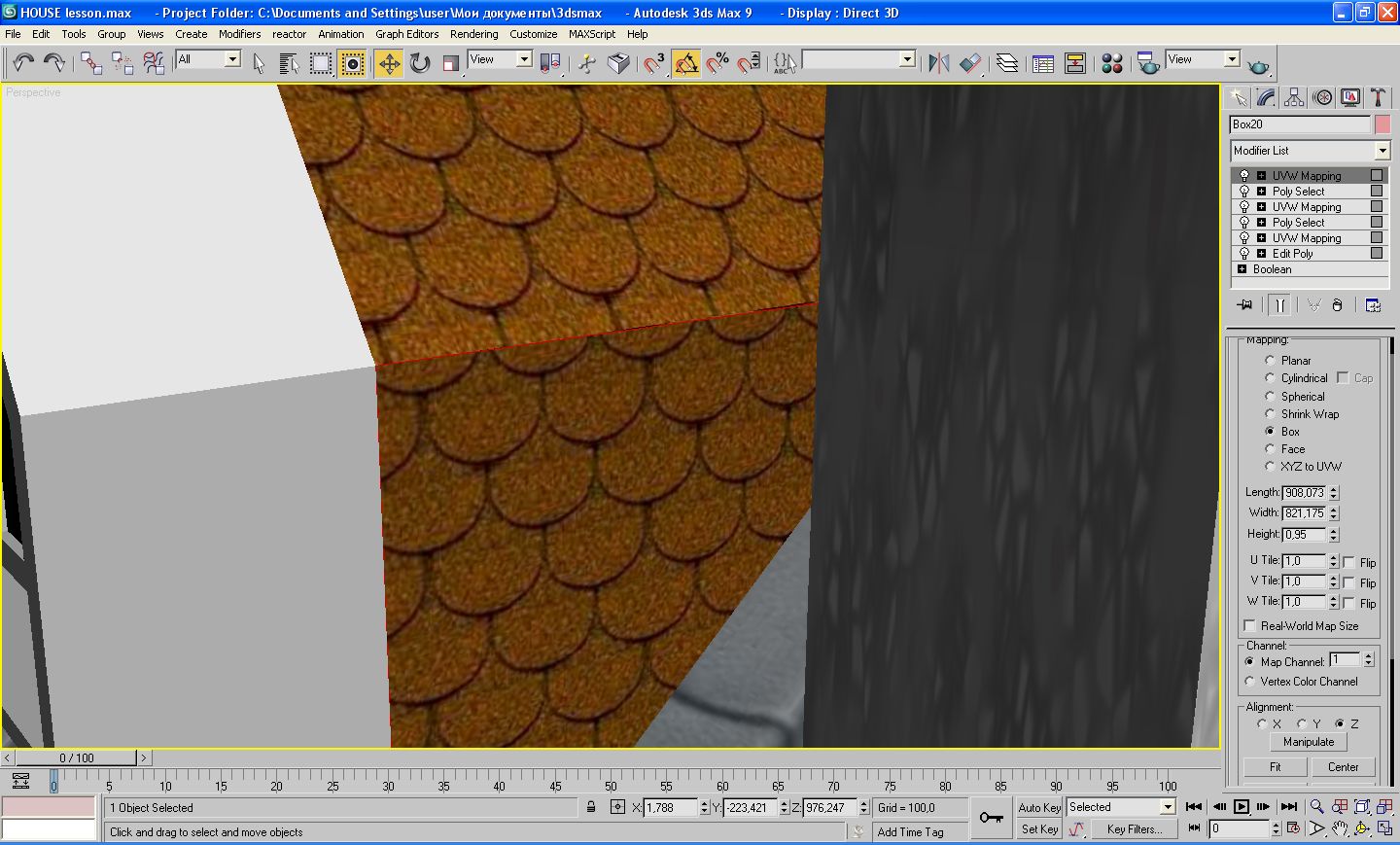1400x845 pixels.
Task: Expand the first Poly Select modifier
Action: [1261, 192]
